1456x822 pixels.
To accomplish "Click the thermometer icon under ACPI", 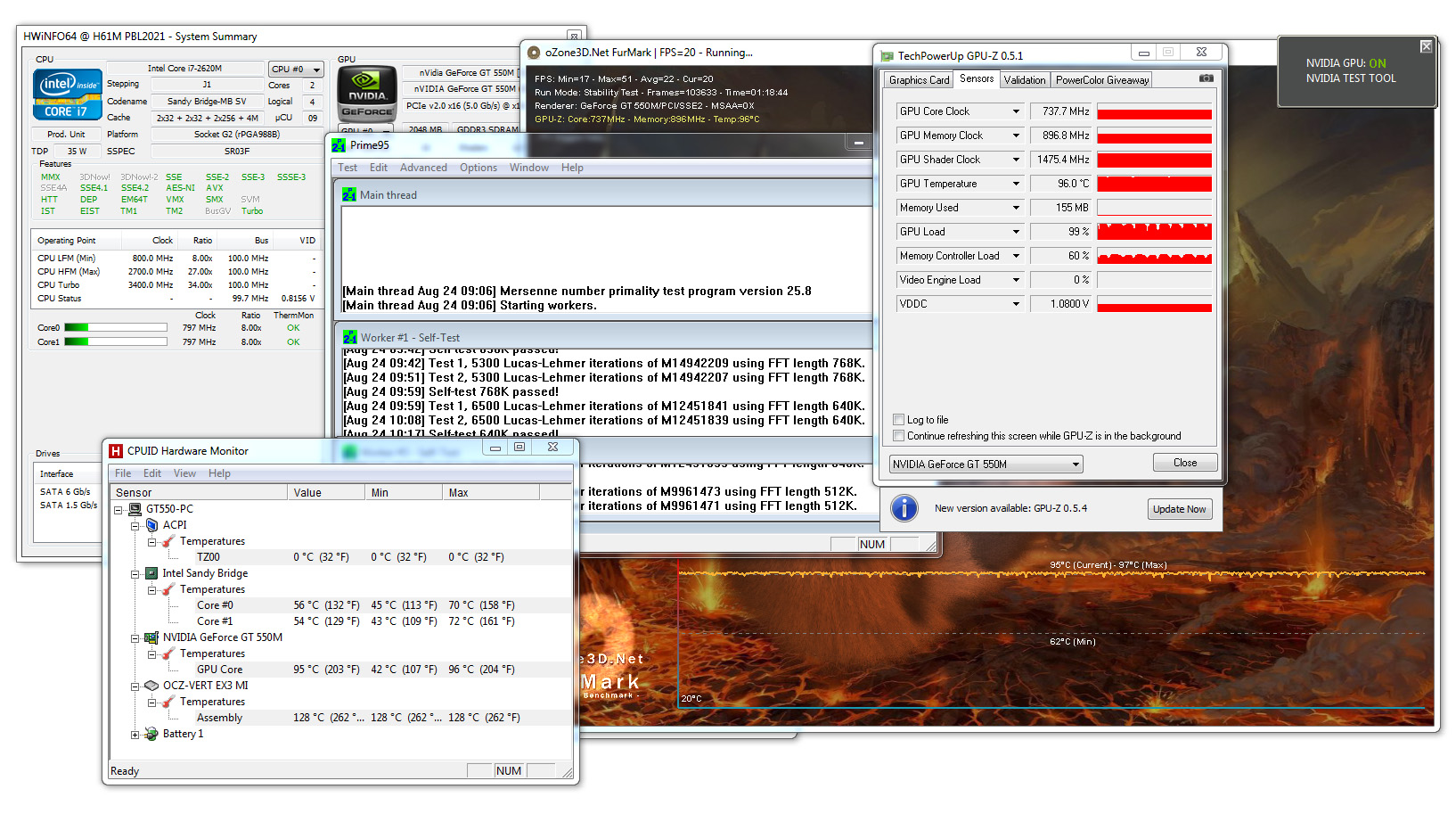I will 168,541.
